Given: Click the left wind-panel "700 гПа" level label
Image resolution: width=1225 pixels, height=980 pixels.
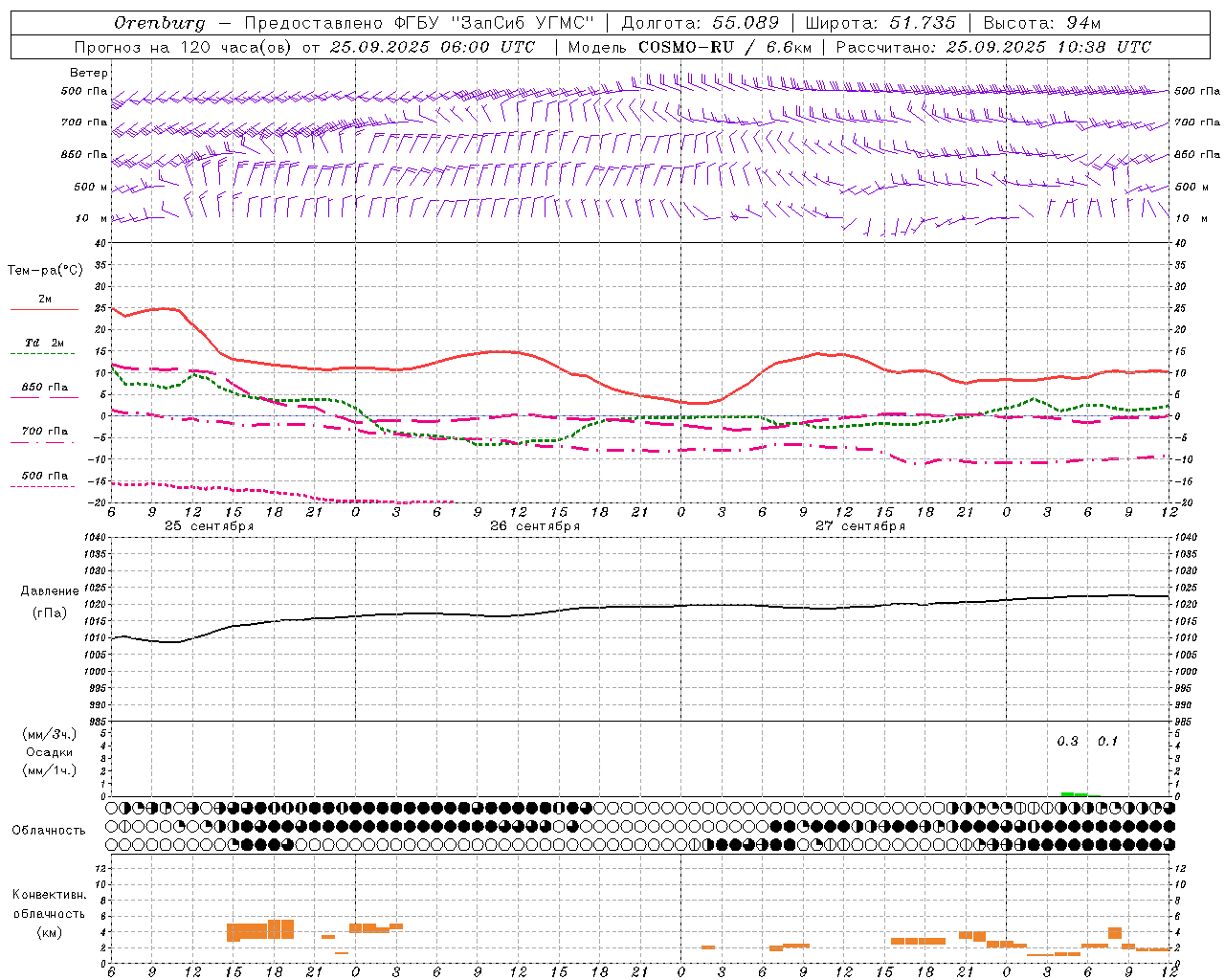Looking at the screenshot, I should click(x=84, y=122).
